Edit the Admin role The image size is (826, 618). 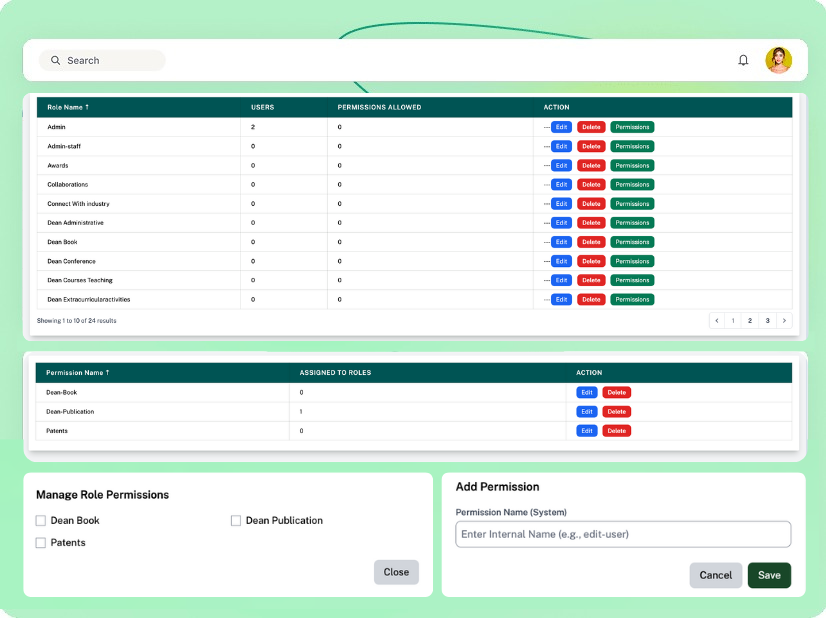(561, 127)
